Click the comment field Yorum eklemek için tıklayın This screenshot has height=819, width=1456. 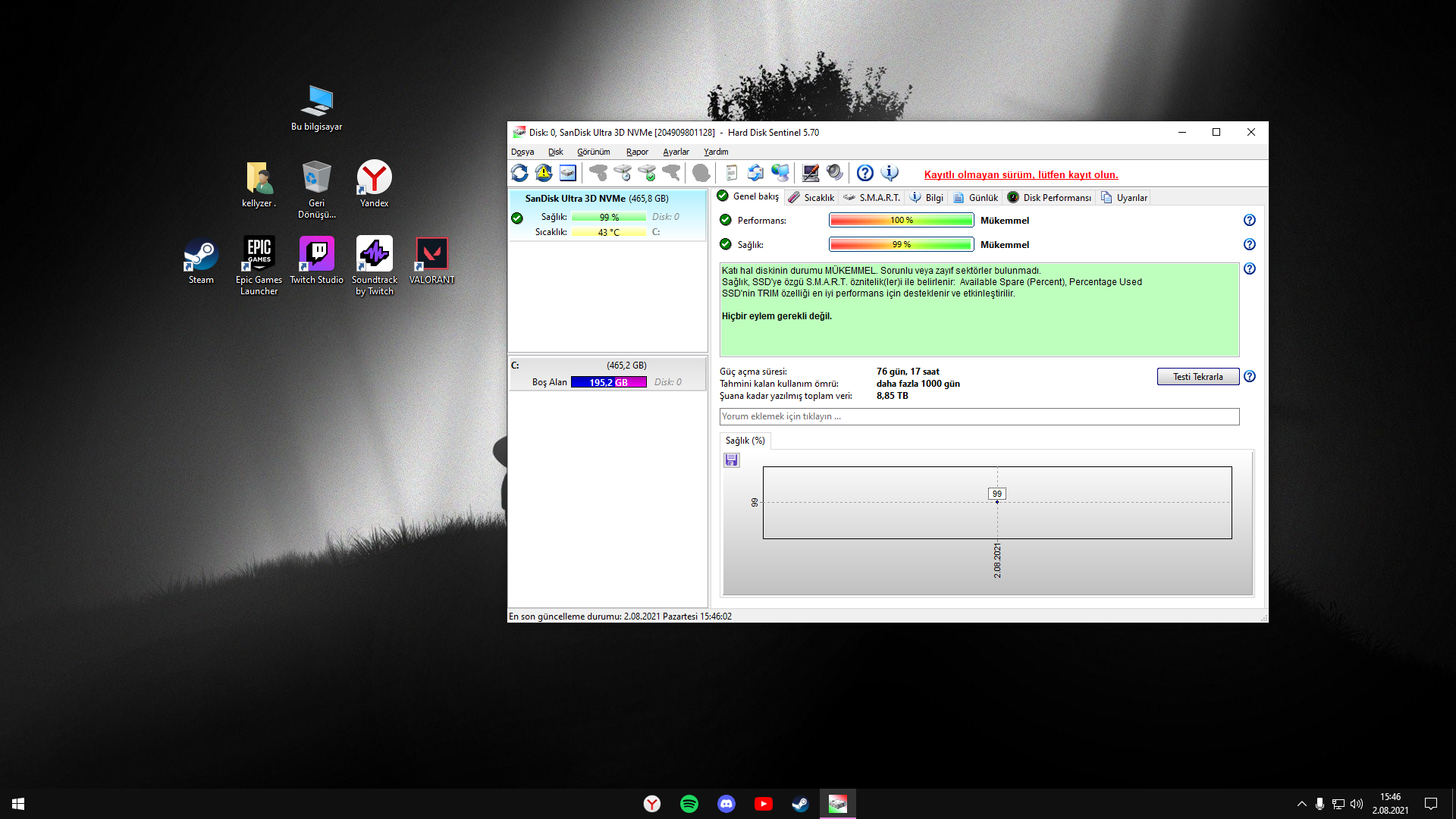coord(978,417)
